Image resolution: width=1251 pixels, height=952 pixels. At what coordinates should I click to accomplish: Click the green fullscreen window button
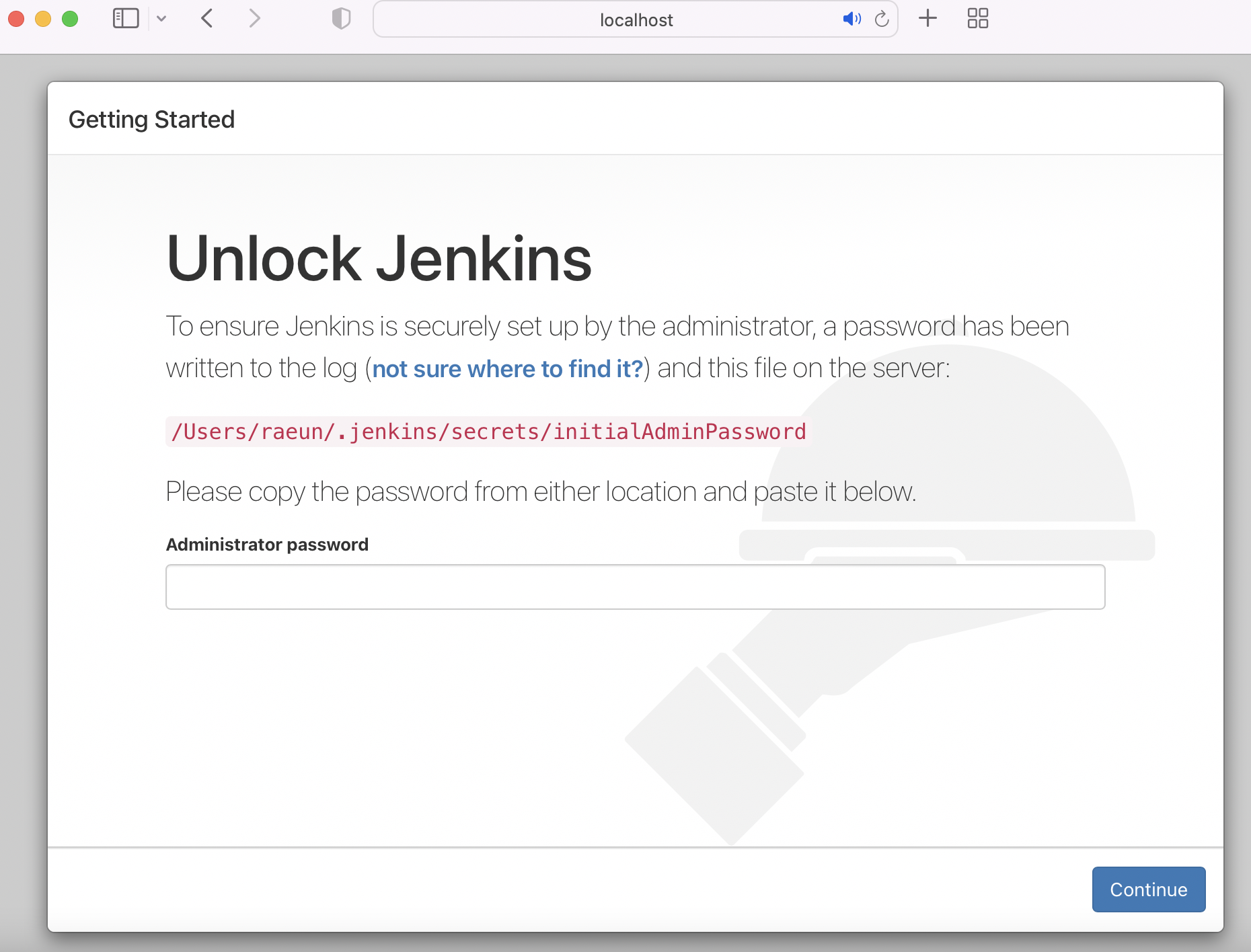70,19
